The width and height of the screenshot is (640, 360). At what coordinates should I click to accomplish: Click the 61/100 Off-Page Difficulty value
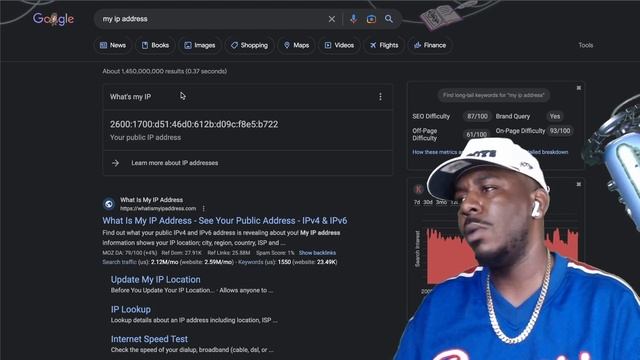pos(476,134)
